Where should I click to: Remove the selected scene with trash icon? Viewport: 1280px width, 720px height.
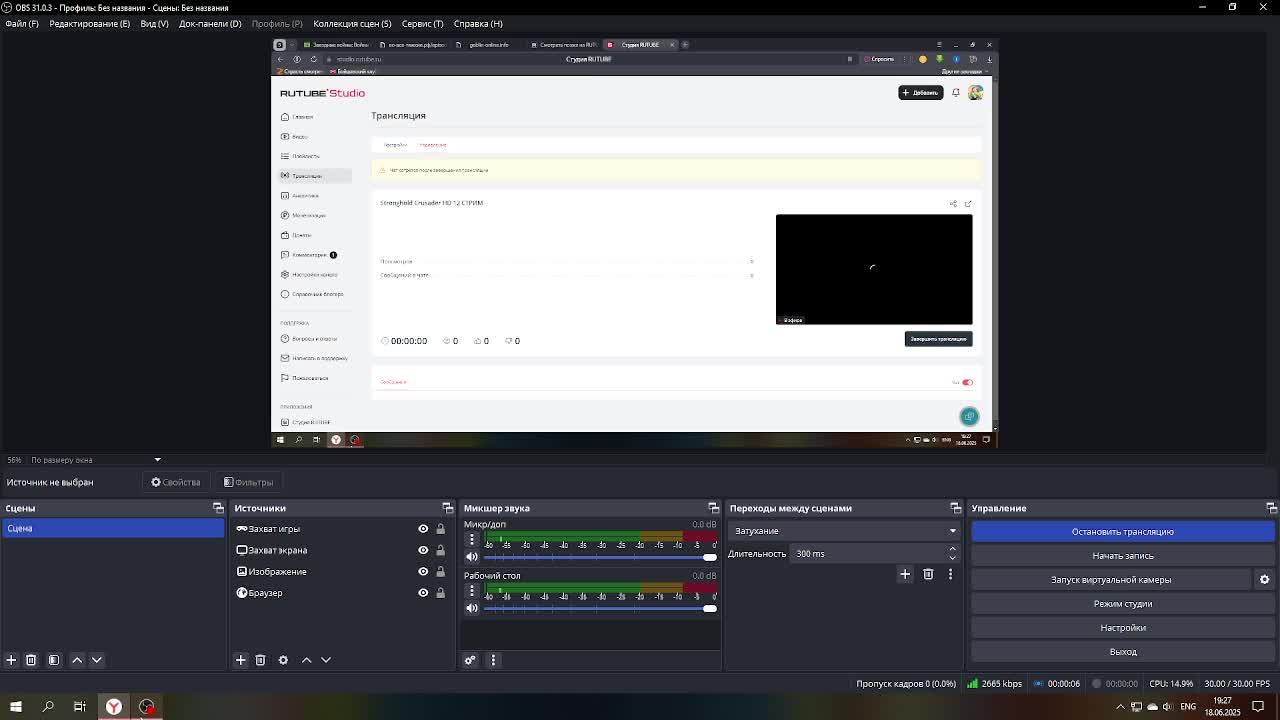pos(31,660)
